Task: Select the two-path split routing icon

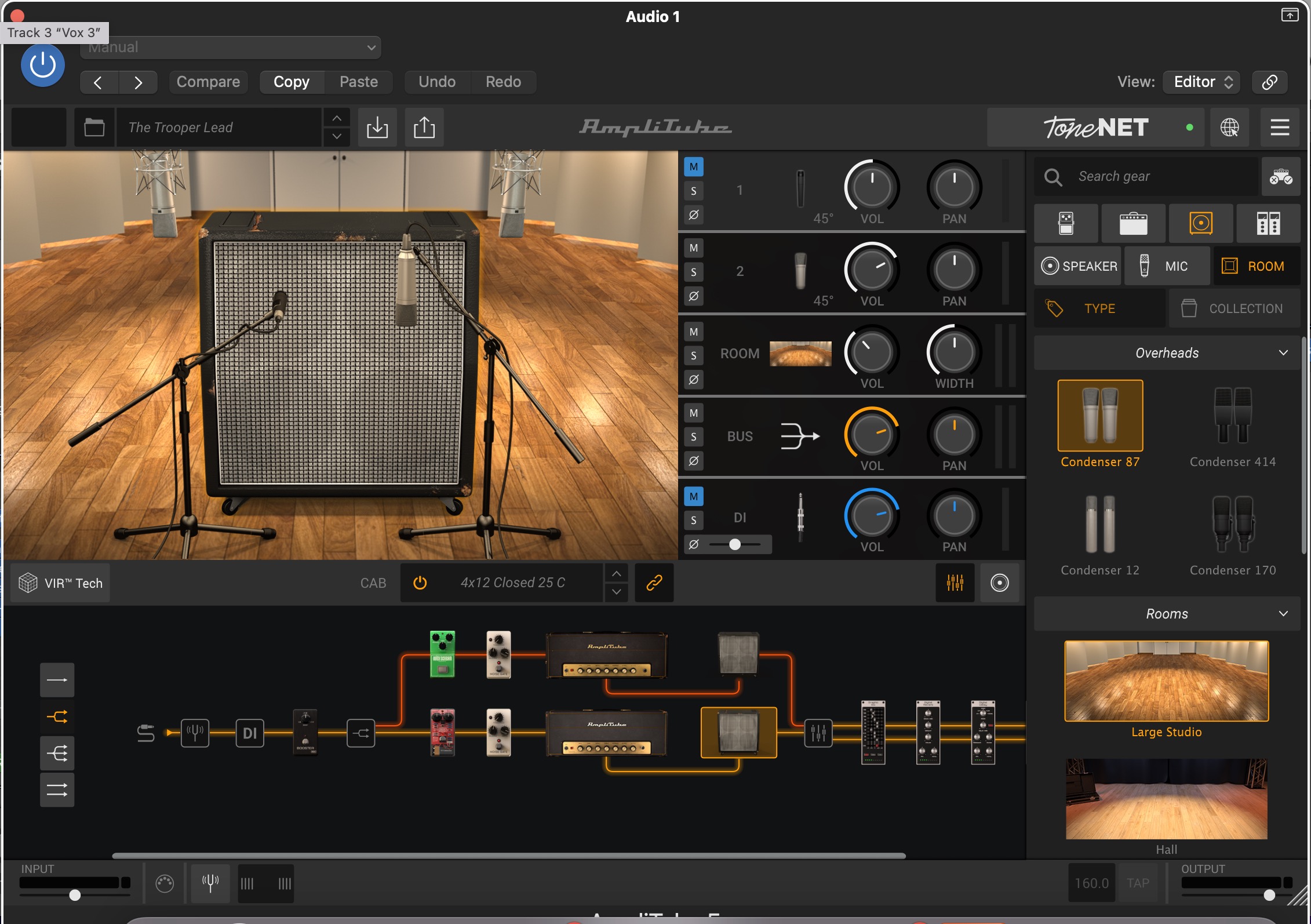Action: coord(57,717)
